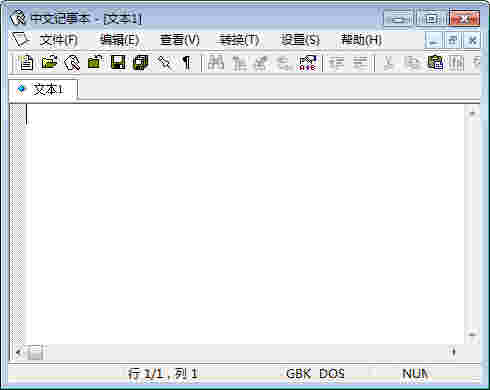The width and height of the screenshot is (490, 390).
Task: Open the 编辑(E) menu
Action: click(119, 40)
